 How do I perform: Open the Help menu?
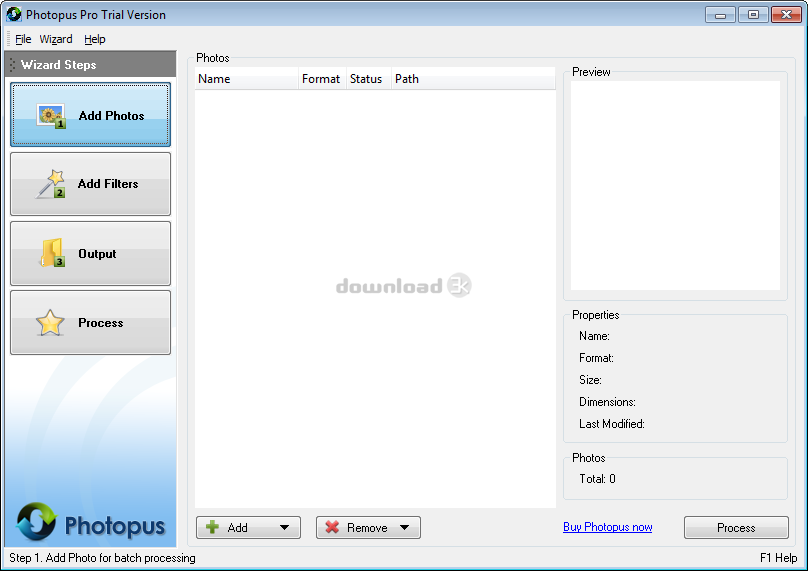95,39
